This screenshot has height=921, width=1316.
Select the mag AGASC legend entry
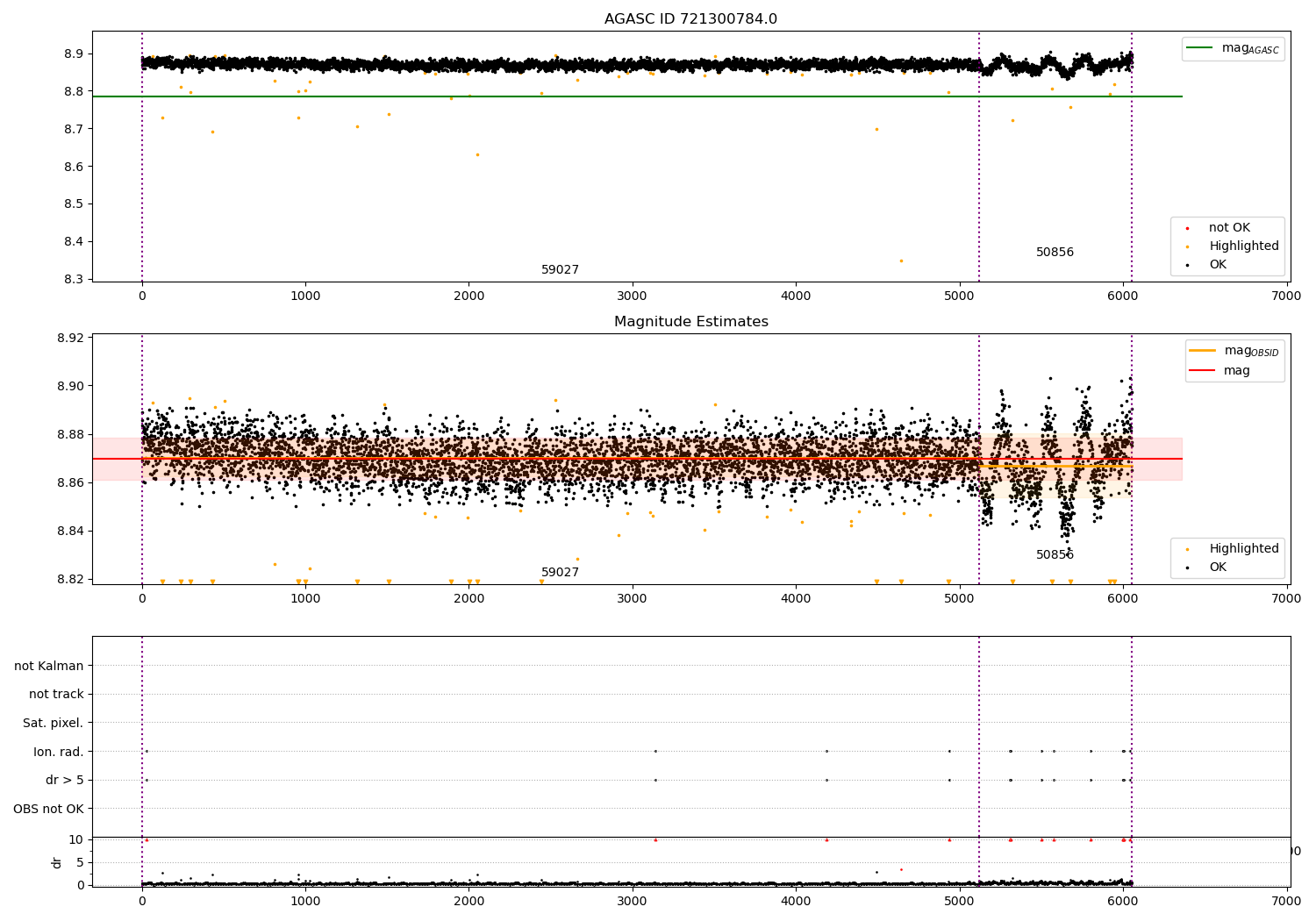coord(1233,48)
